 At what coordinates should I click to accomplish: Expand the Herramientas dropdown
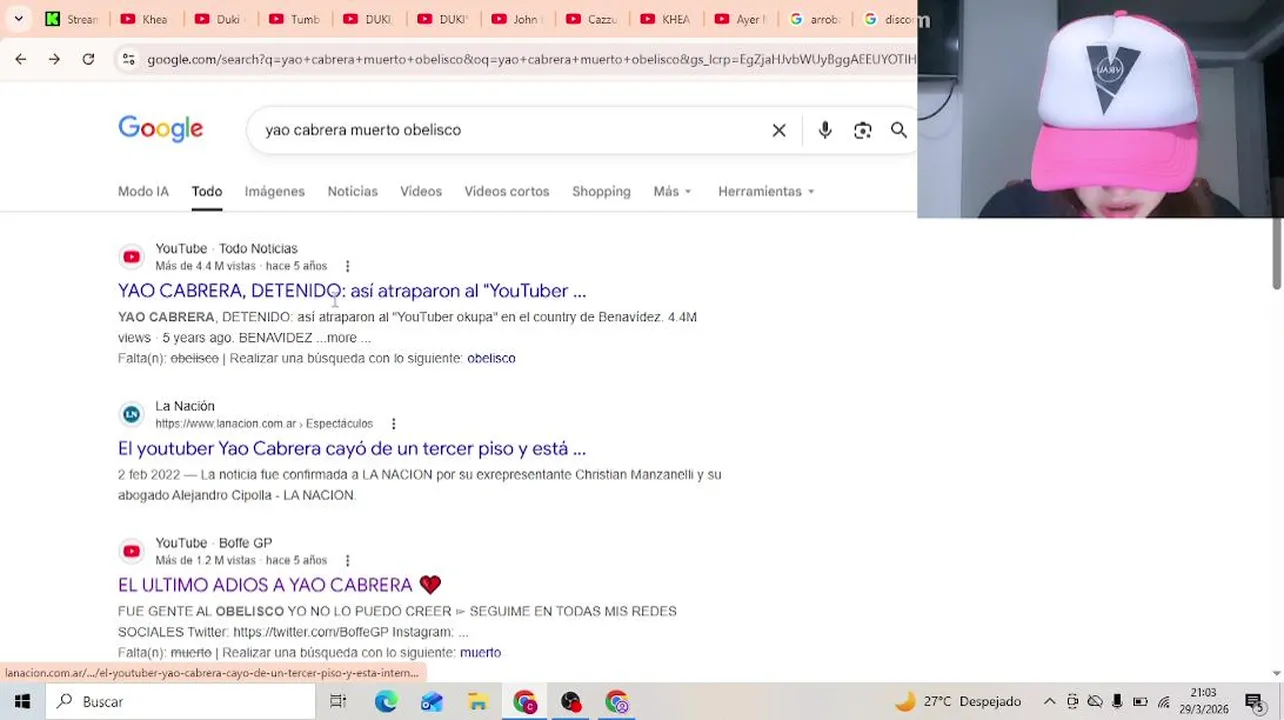(x=766, y=191)
